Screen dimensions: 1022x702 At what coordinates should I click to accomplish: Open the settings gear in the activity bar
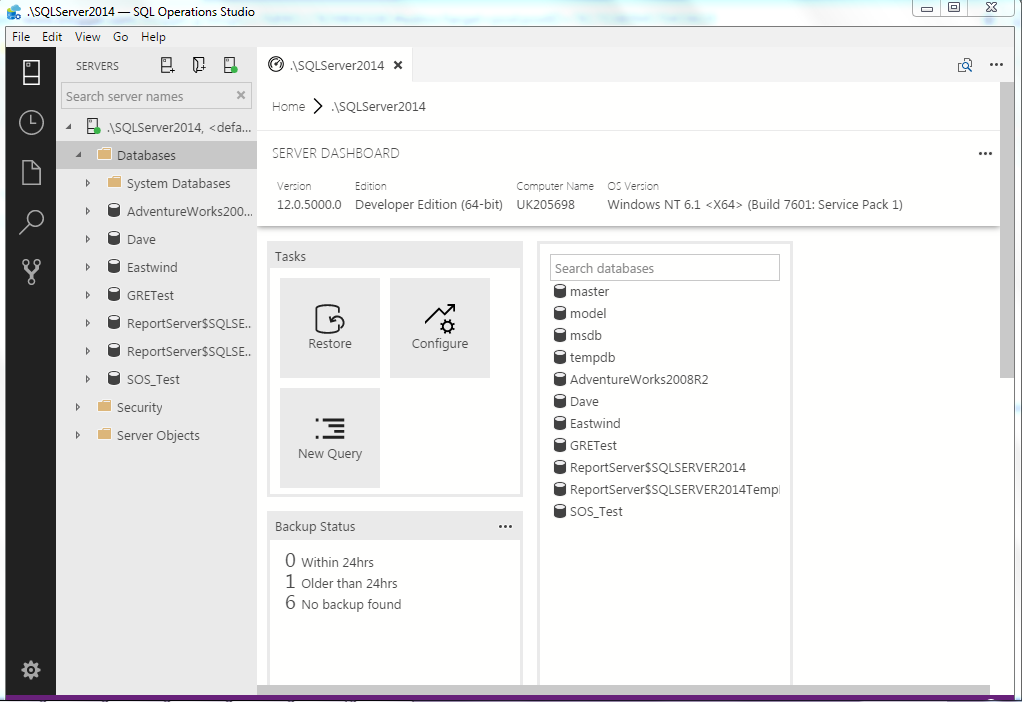click(x=31, y=670)
